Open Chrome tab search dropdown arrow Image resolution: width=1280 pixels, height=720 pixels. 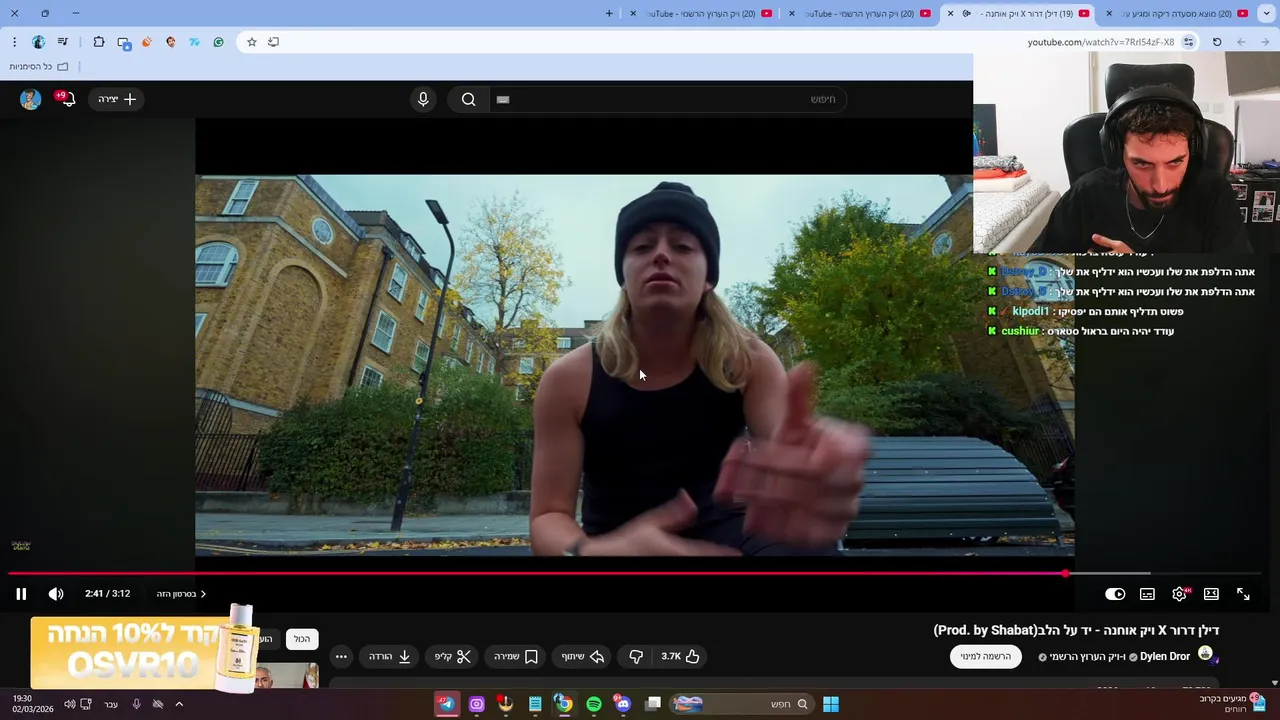[x=1265, y=13]
